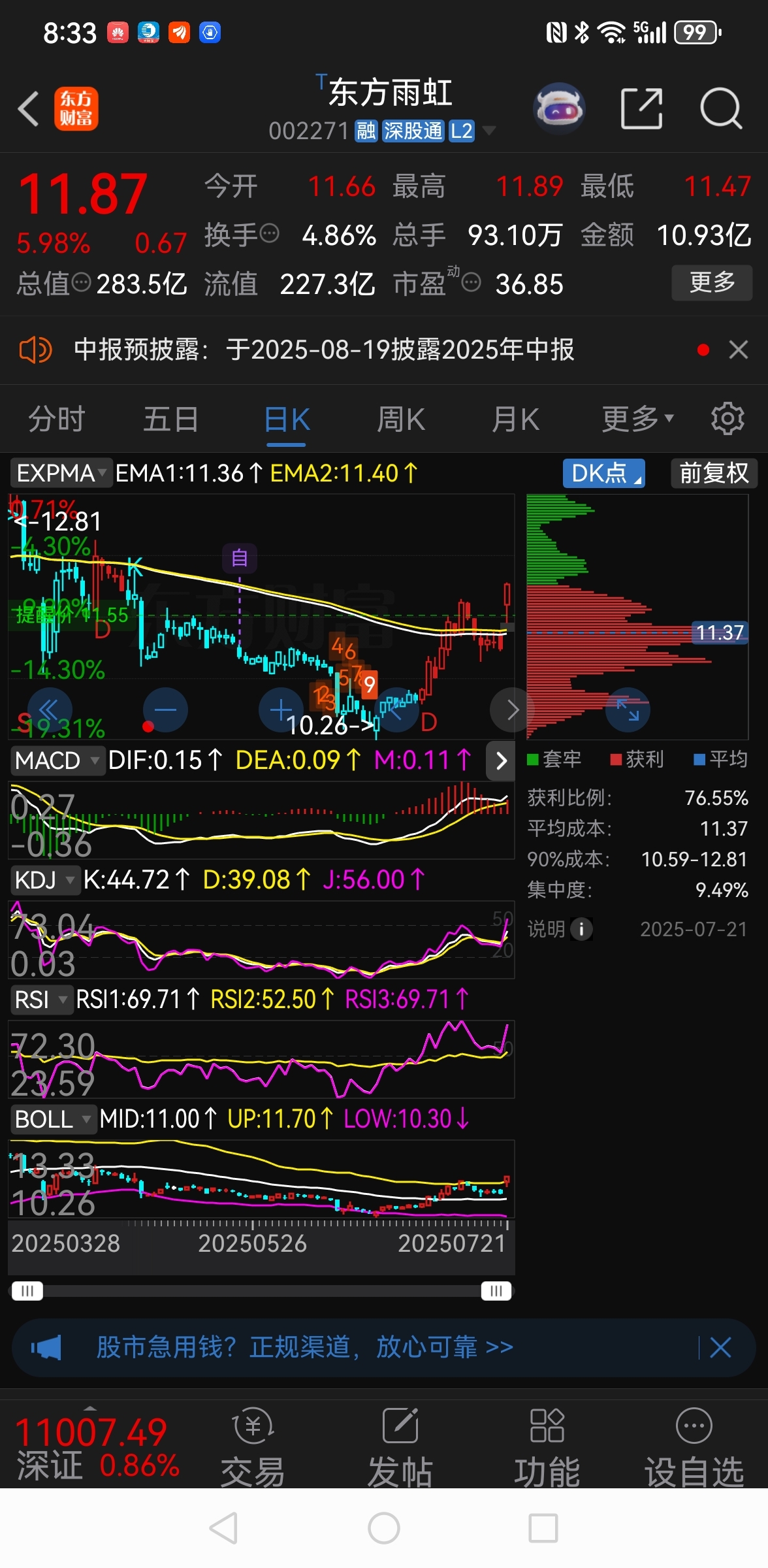Screen dimensions: 768x1568
Task: Open the Eastmoney orange logo
Action: pyautogui.click(x=76, y=108)
